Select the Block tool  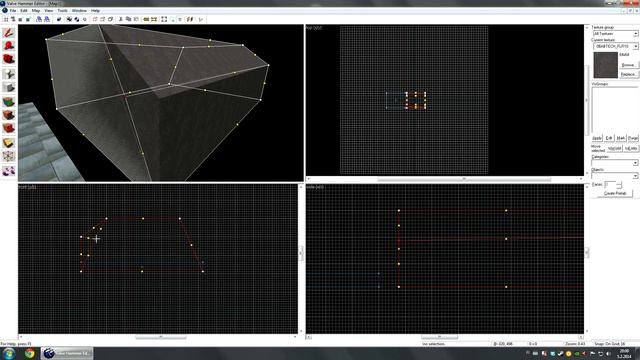(x=9, y=87)
